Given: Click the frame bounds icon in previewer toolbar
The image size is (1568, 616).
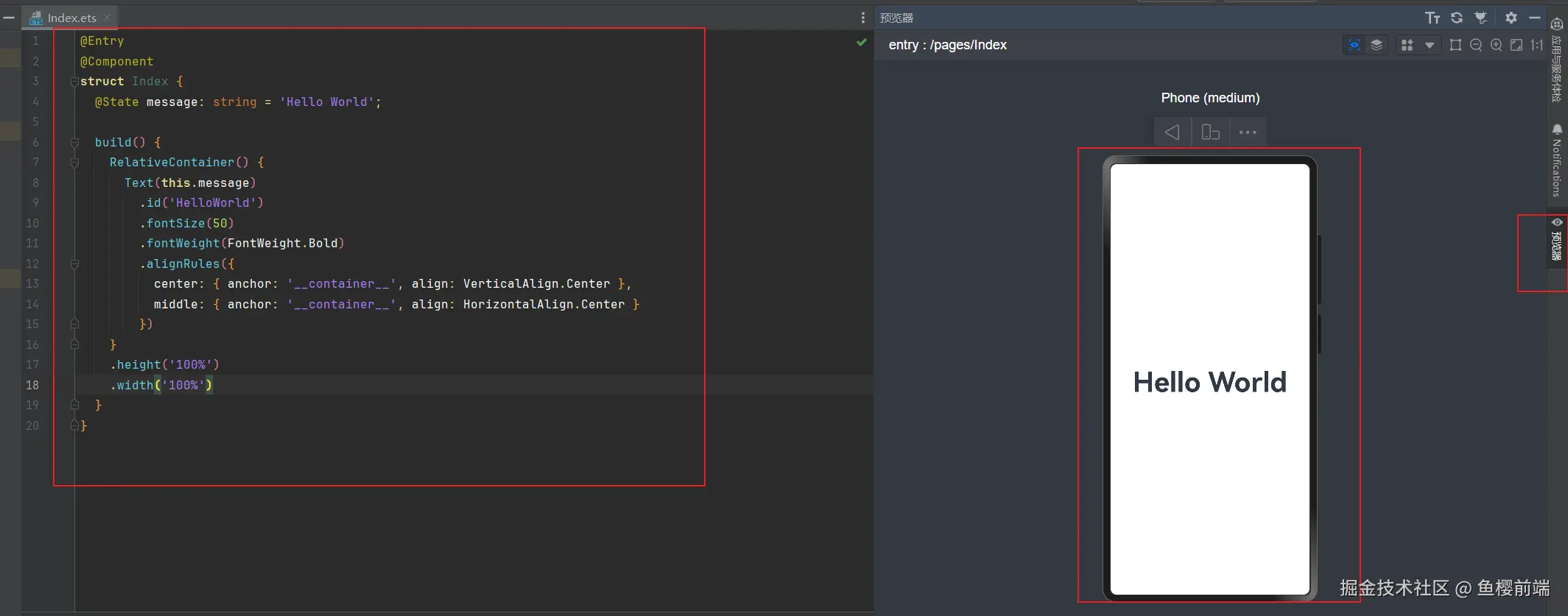Looking at the screenshot, I should click(1455, 45).
